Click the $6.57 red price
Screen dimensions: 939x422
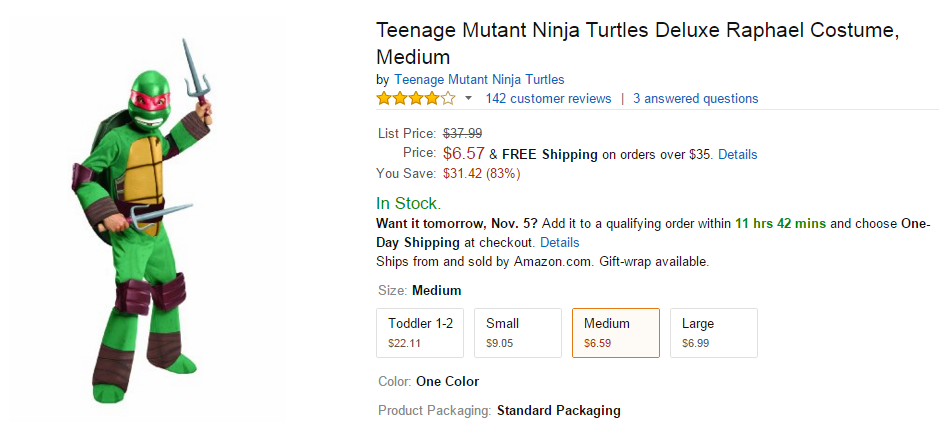click(x=464, y=153)
